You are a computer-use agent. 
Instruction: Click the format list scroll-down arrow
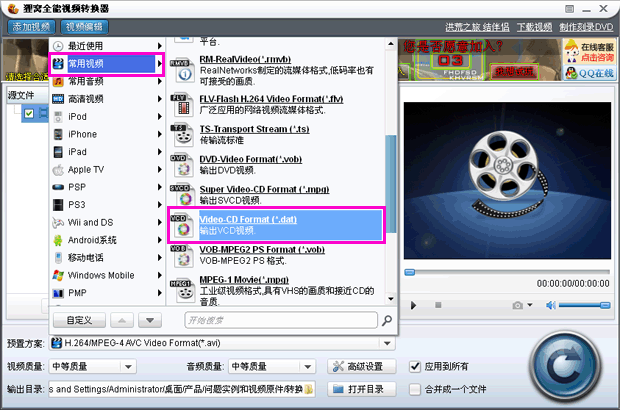click(x=391, y=299)
